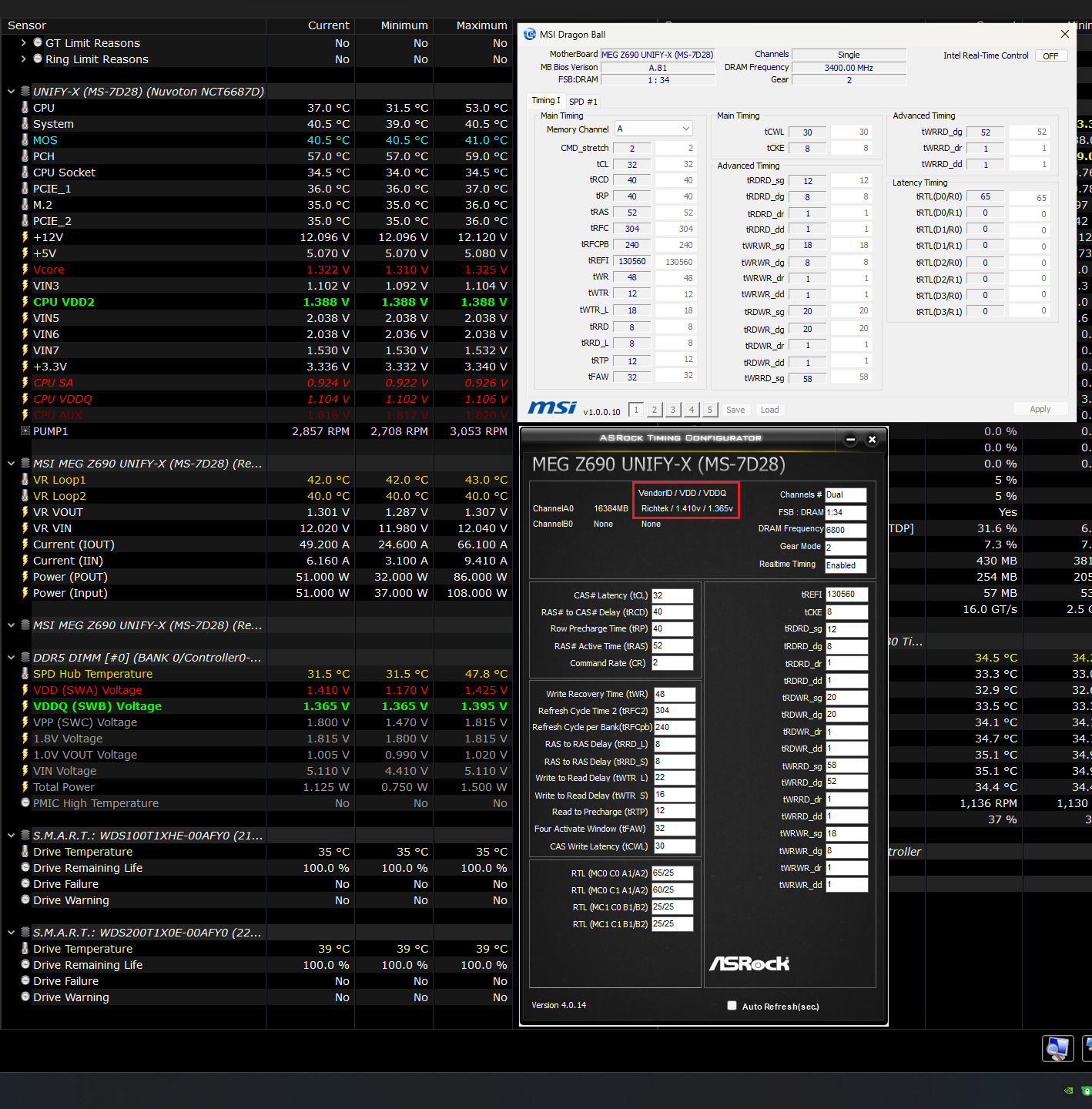Screen dimensions: 1092x1109
Task: Click the lightning icon beside CPU VDD2
Action: pyautogui.click(x=25, y=302)
